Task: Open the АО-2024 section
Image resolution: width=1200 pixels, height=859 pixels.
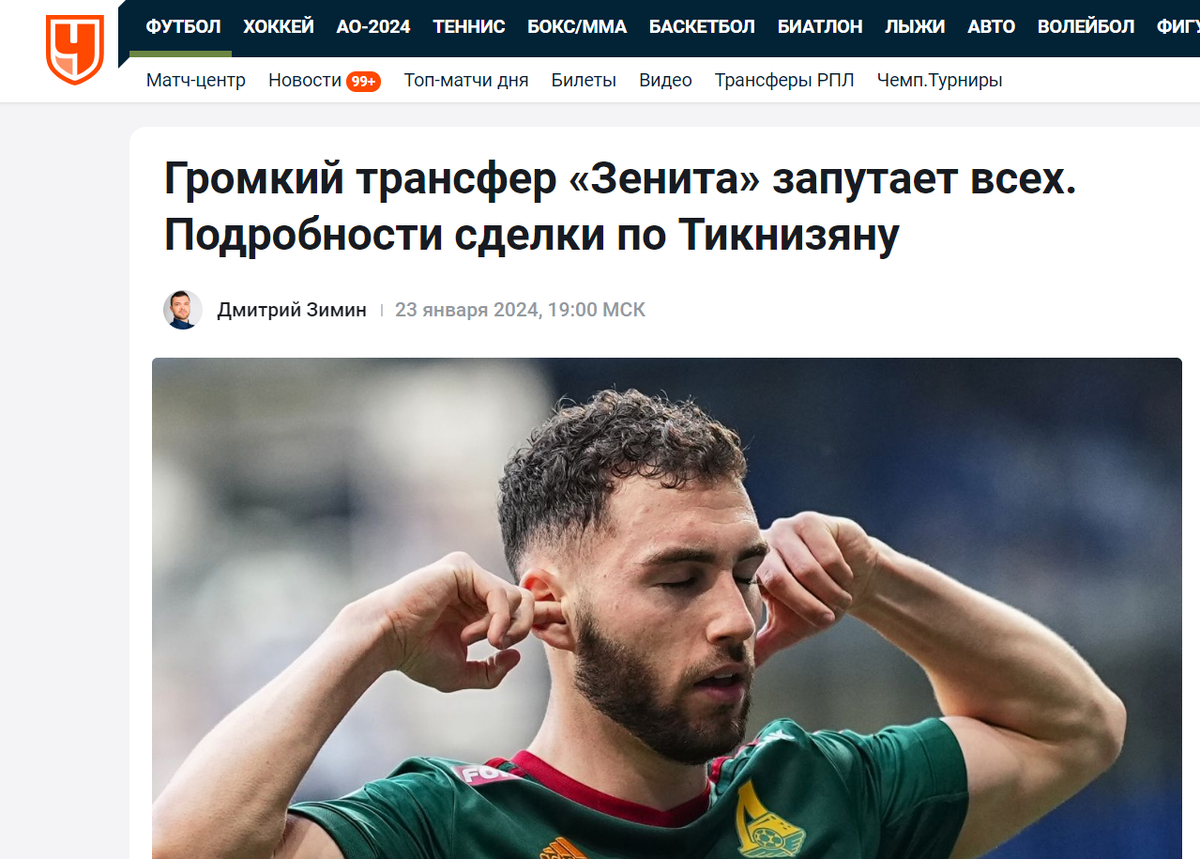Action: pos(373,27)
